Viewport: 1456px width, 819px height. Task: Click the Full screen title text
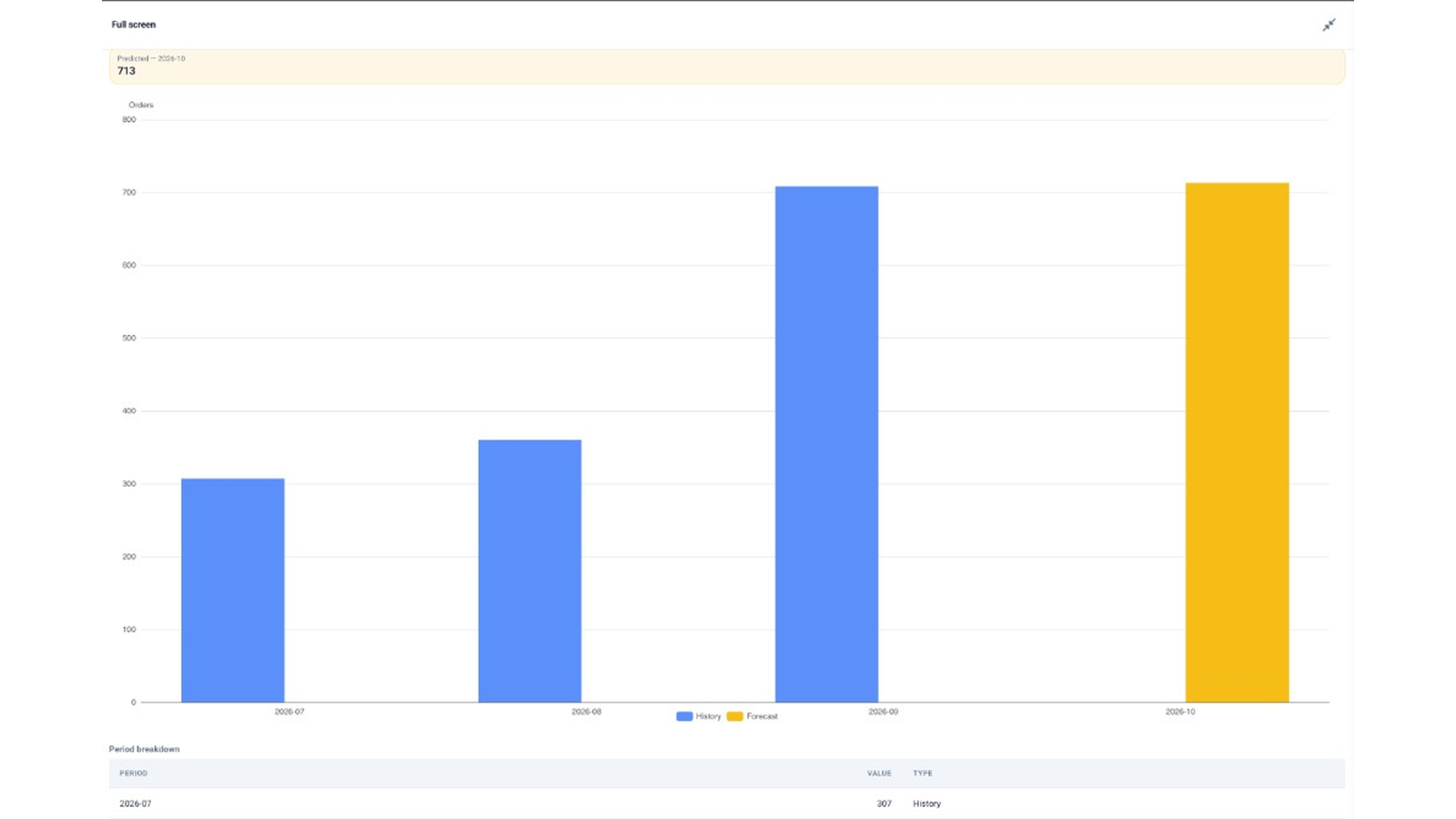134,25
